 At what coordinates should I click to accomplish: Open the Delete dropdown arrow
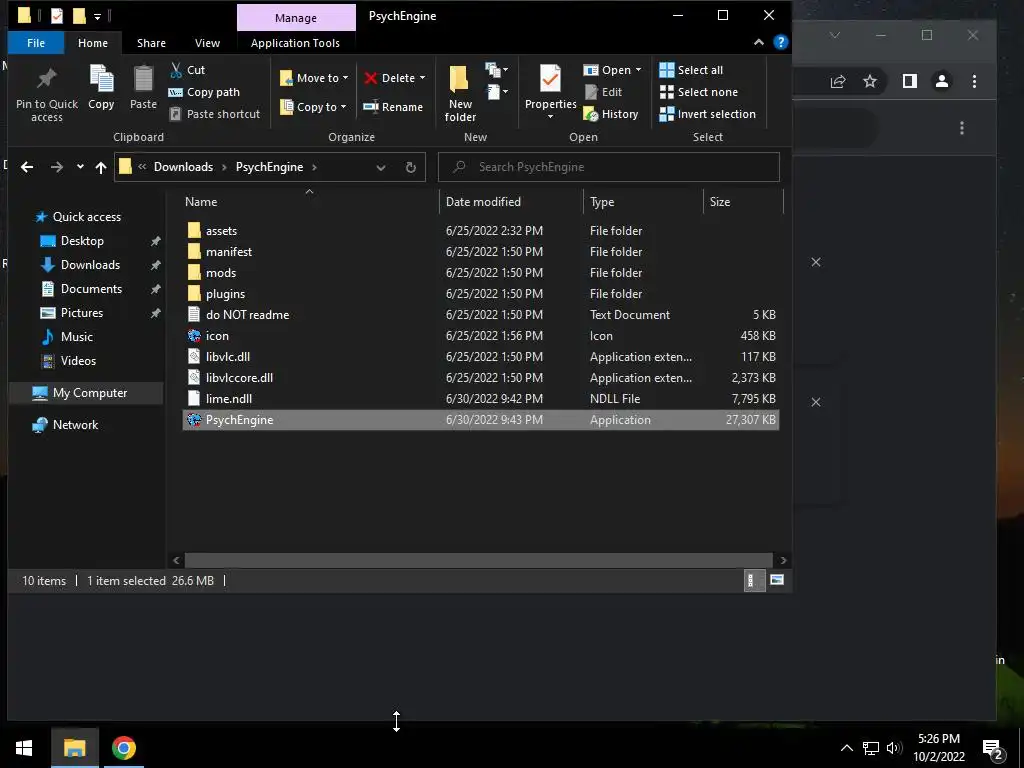click(422, 78)
